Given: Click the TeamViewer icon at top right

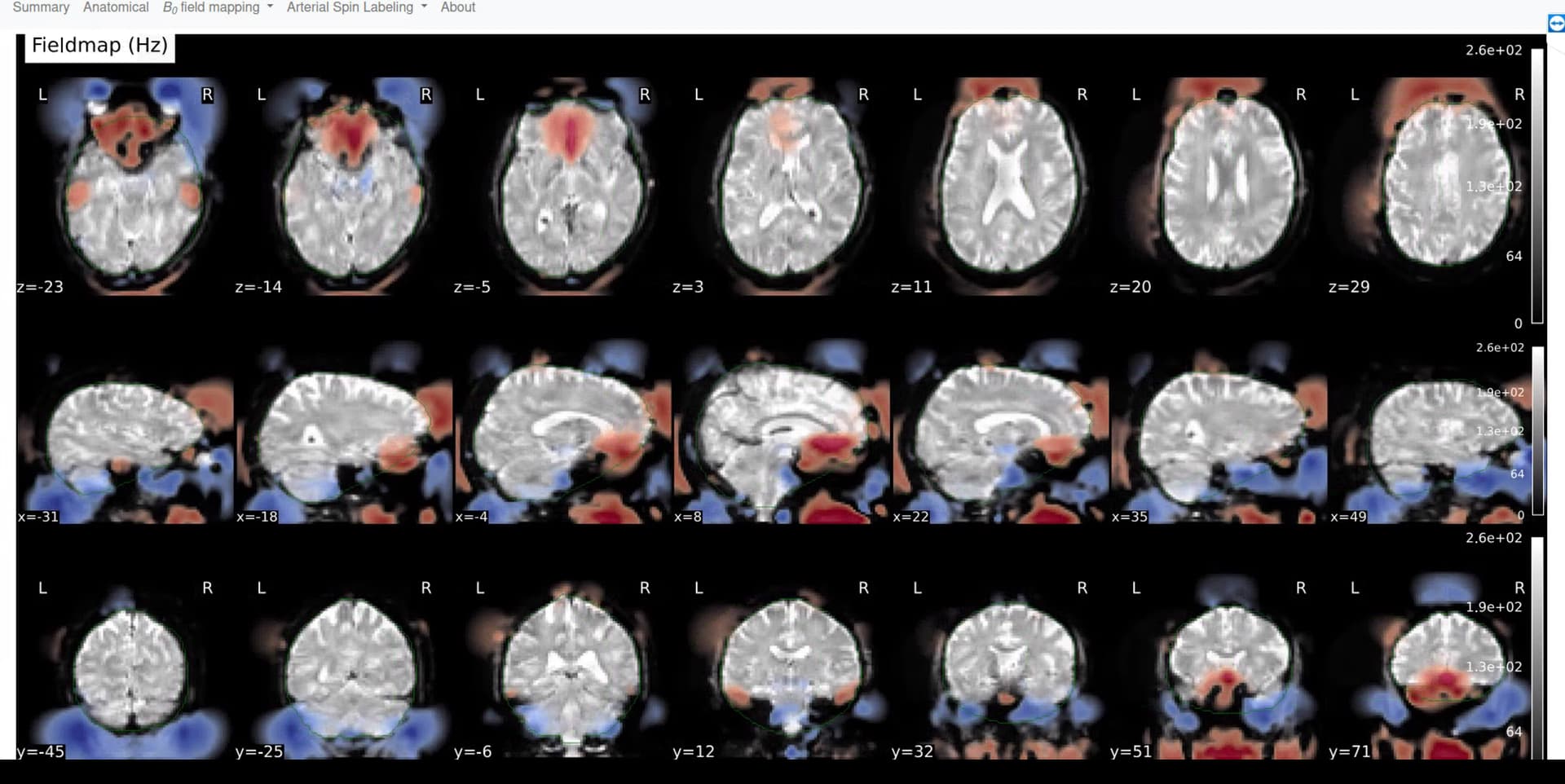Looking at the screenshot, I should click(x=1555, y=24).
